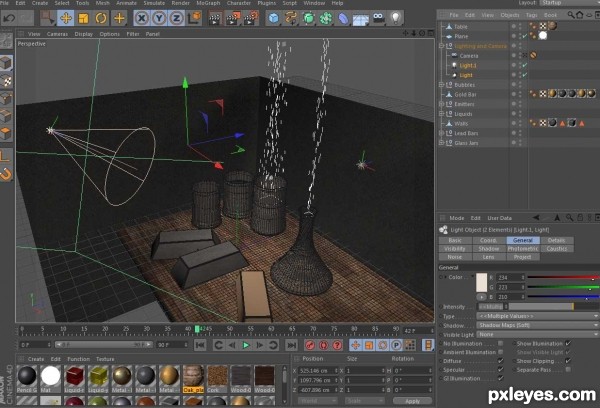Click the Undo arrow in the top toolbar

point(9,18)
